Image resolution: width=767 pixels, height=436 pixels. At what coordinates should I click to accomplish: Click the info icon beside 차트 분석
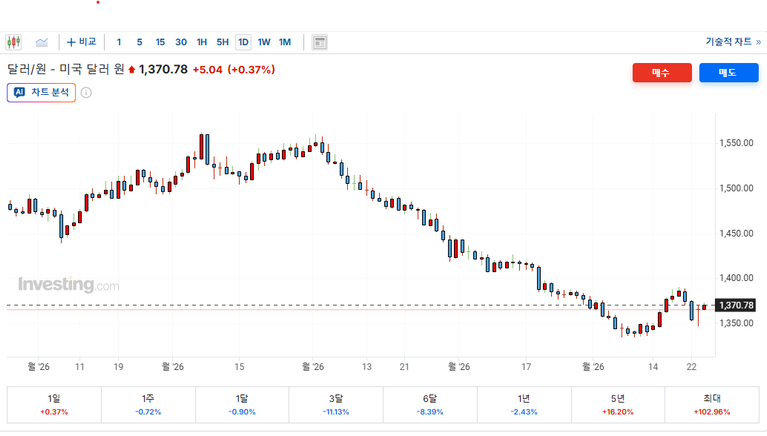[86, 92]
